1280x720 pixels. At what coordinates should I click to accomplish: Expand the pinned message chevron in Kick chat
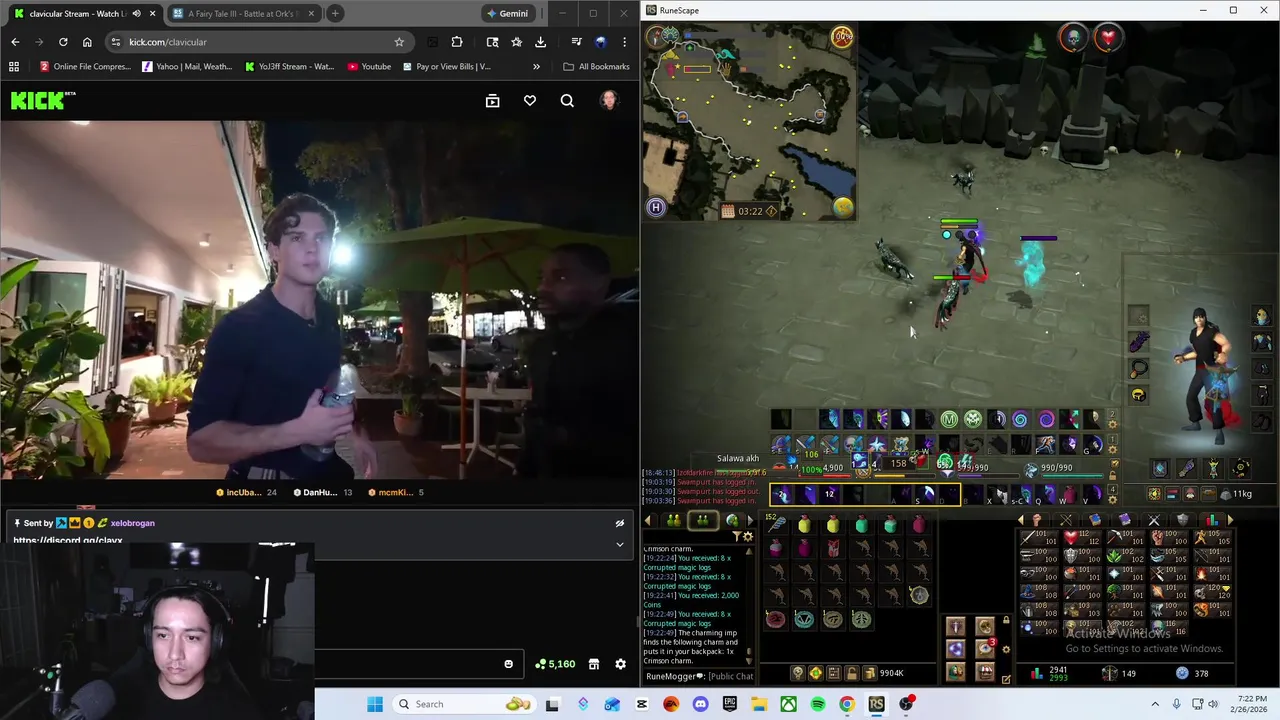(620, 545)
